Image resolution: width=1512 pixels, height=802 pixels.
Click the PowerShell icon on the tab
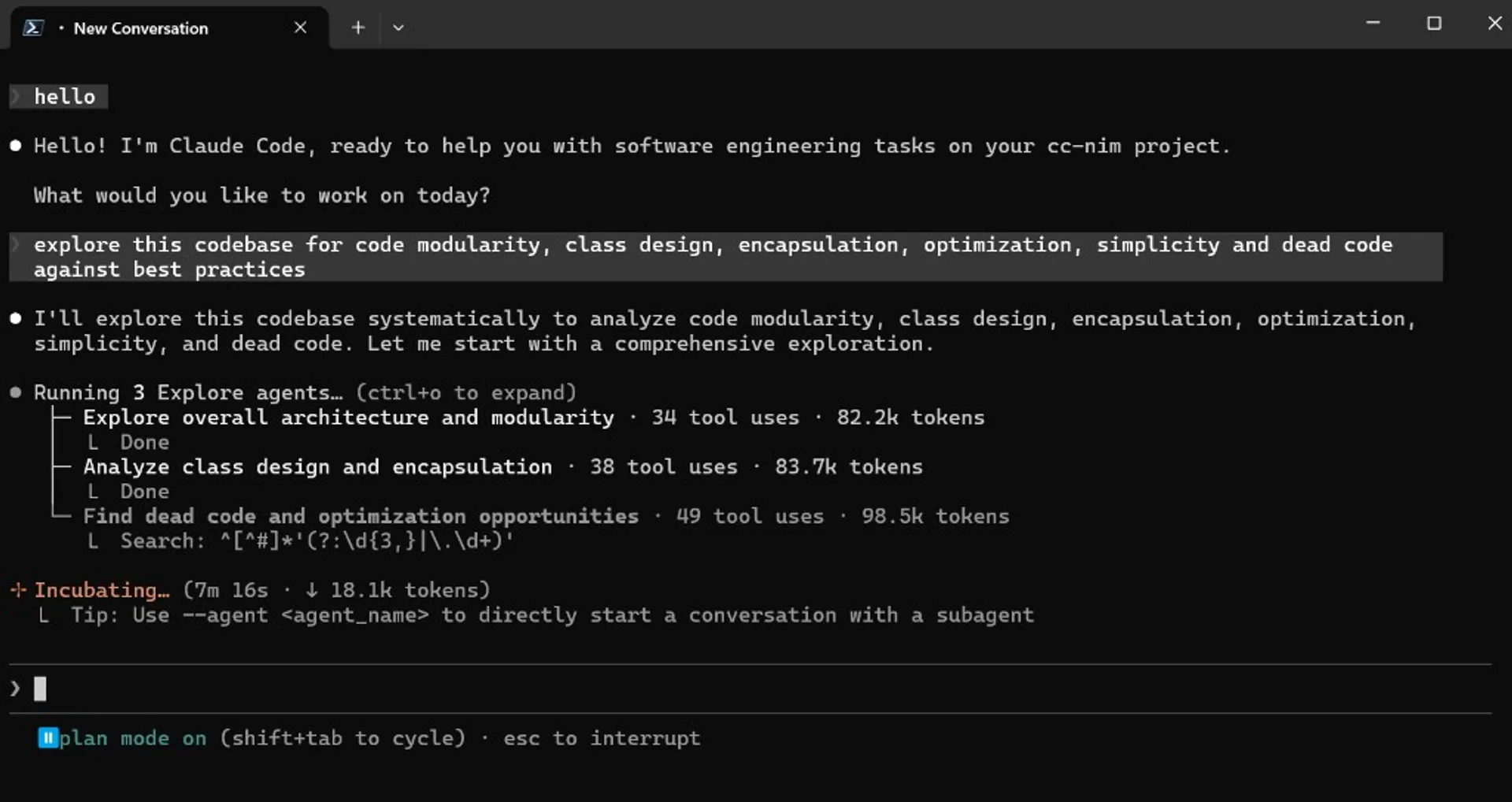[x=33, y=27]
